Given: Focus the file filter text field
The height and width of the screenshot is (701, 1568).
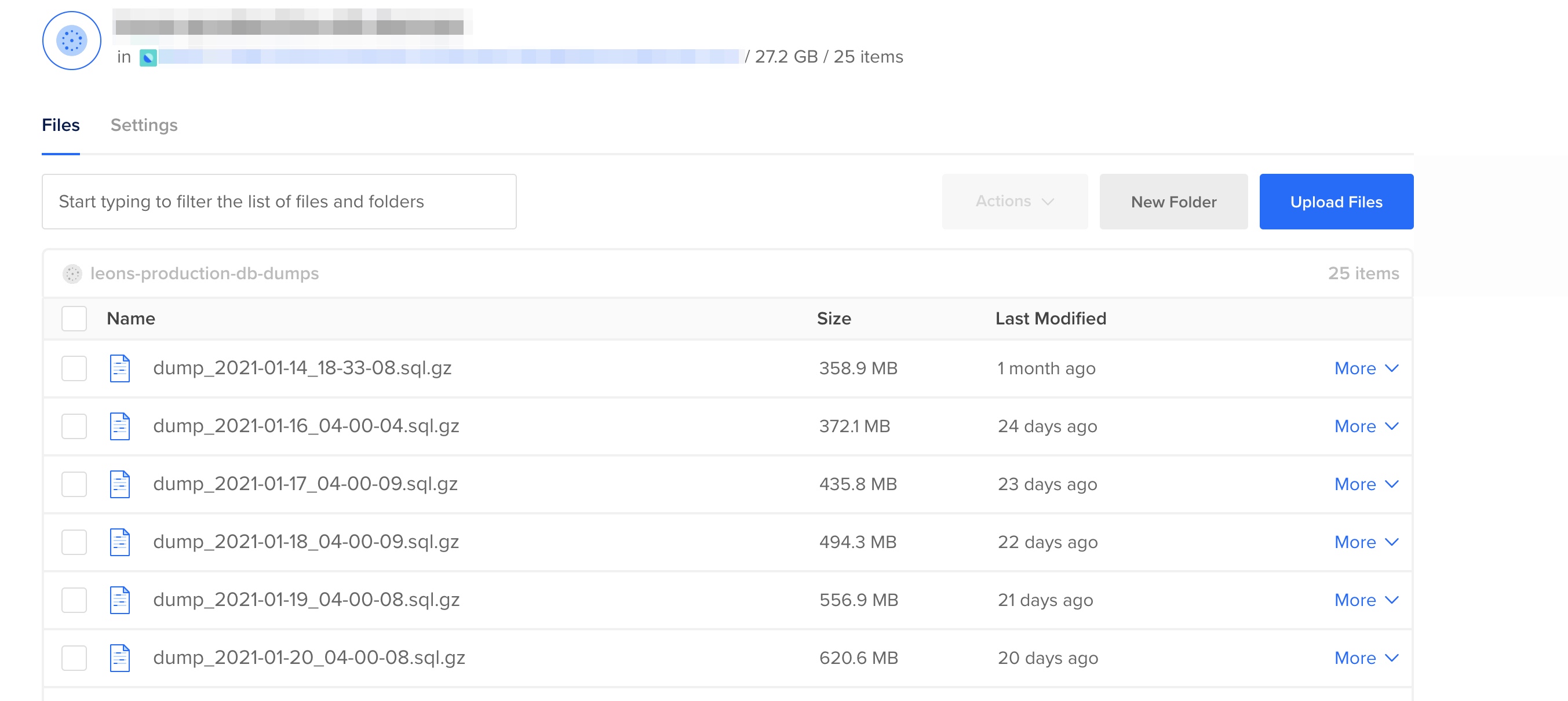Looking at the screenshot, I should [279, 202].
